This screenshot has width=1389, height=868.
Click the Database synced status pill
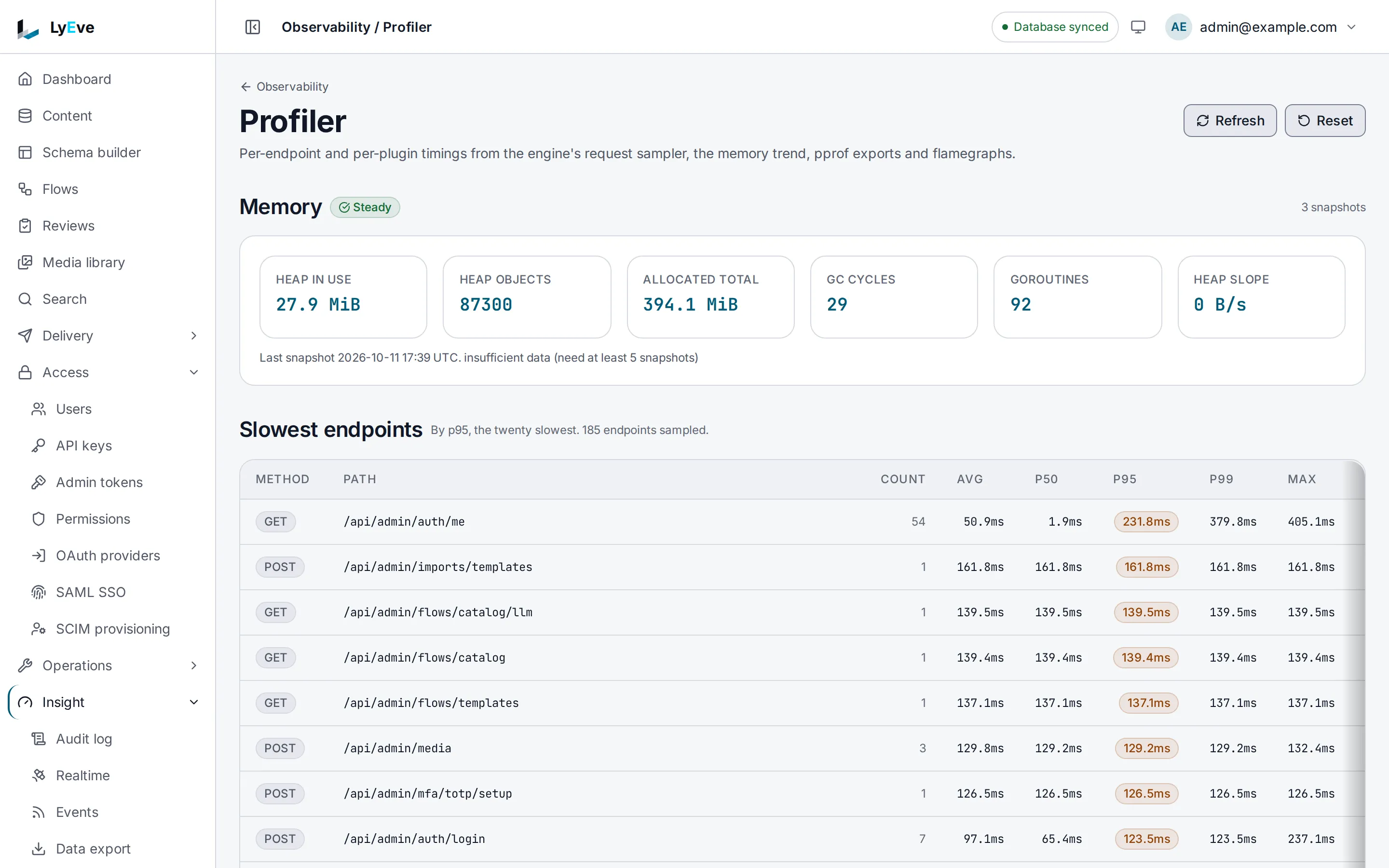pyautogui.click(x=1055, y=27)
